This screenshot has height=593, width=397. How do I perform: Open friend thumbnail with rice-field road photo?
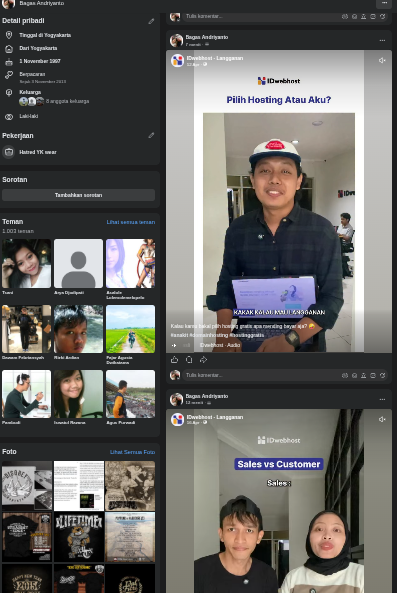[130, 329]
